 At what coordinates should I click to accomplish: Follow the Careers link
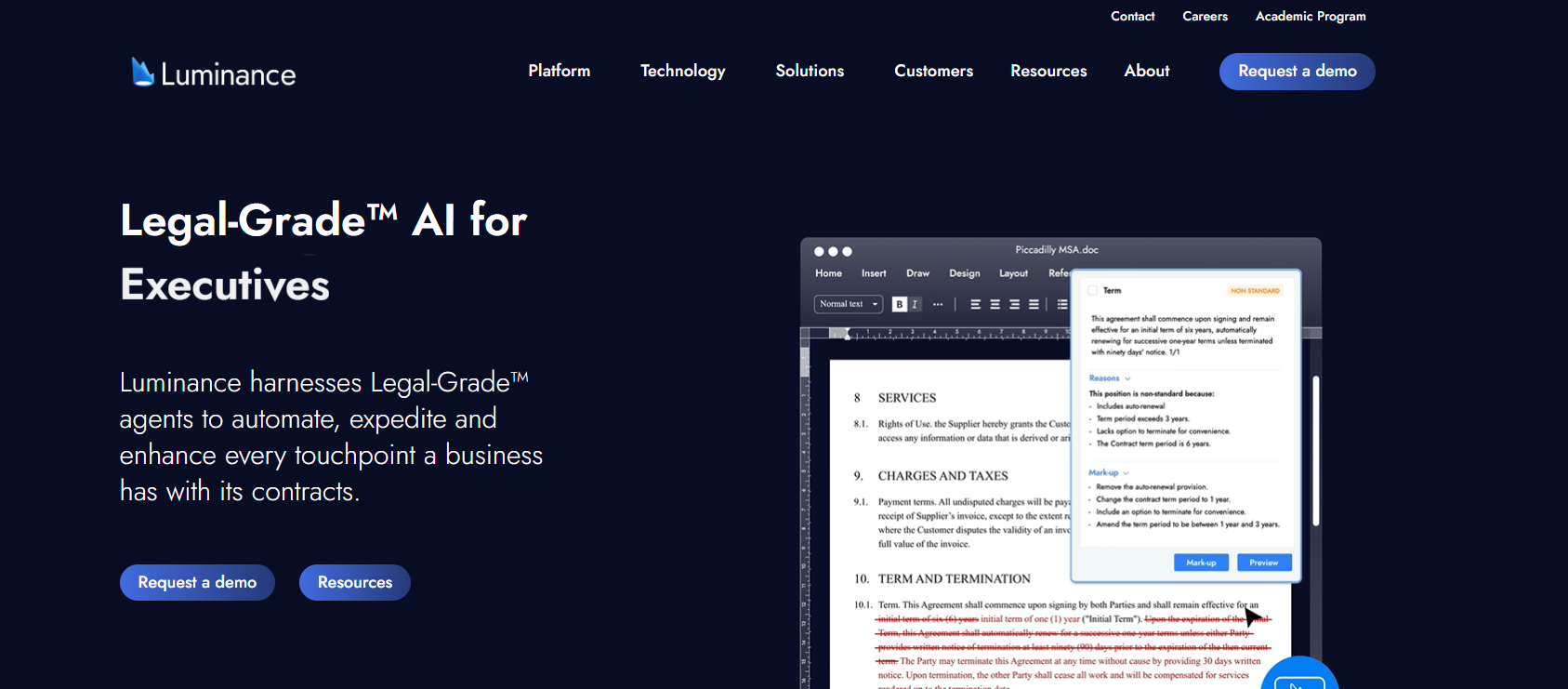pos(1206,16)
